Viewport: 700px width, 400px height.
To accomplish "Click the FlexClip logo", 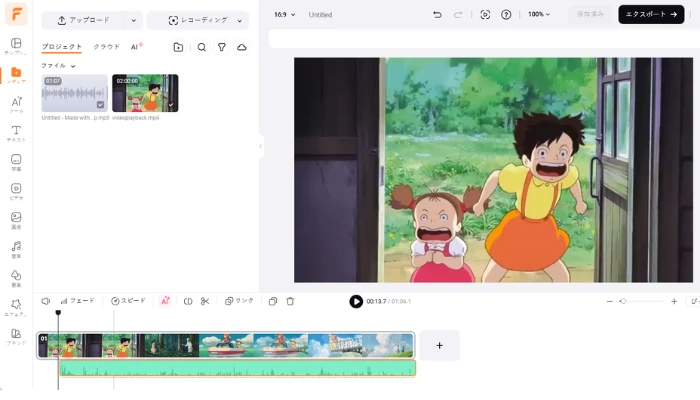I will tap(16, 14).
